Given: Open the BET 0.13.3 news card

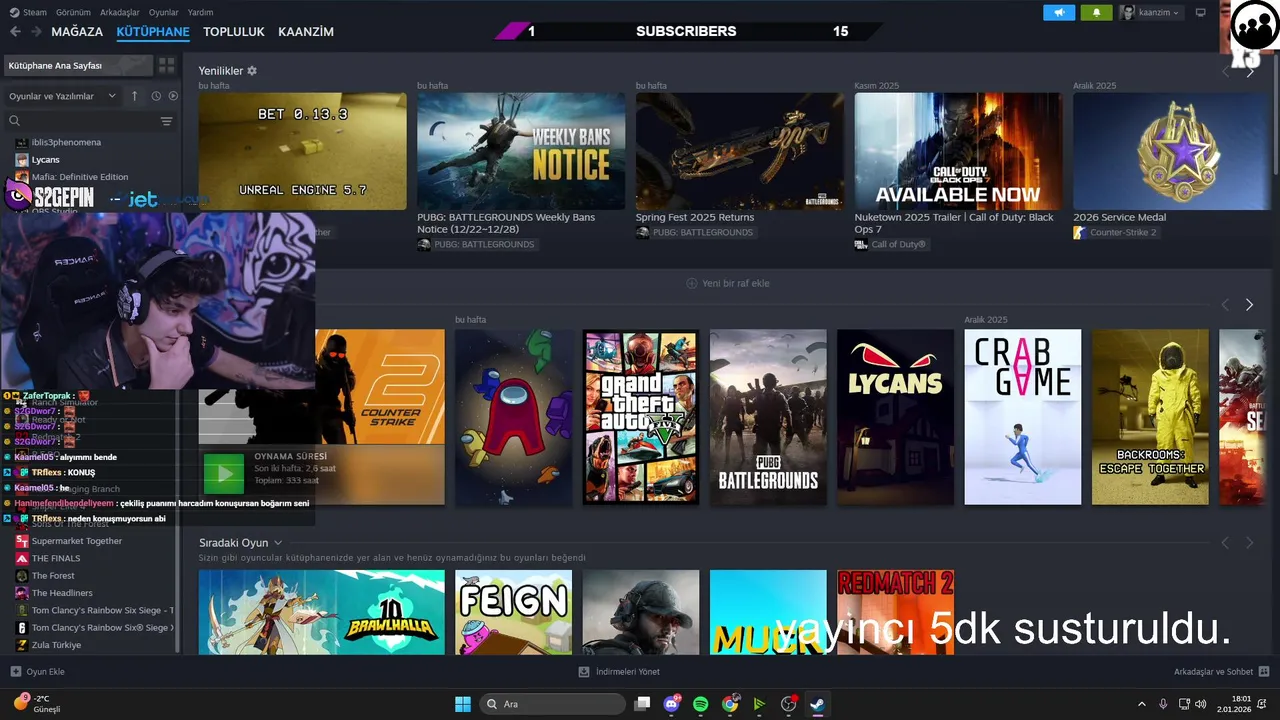Looking at the screenshot, I should [x=302, y=151].
